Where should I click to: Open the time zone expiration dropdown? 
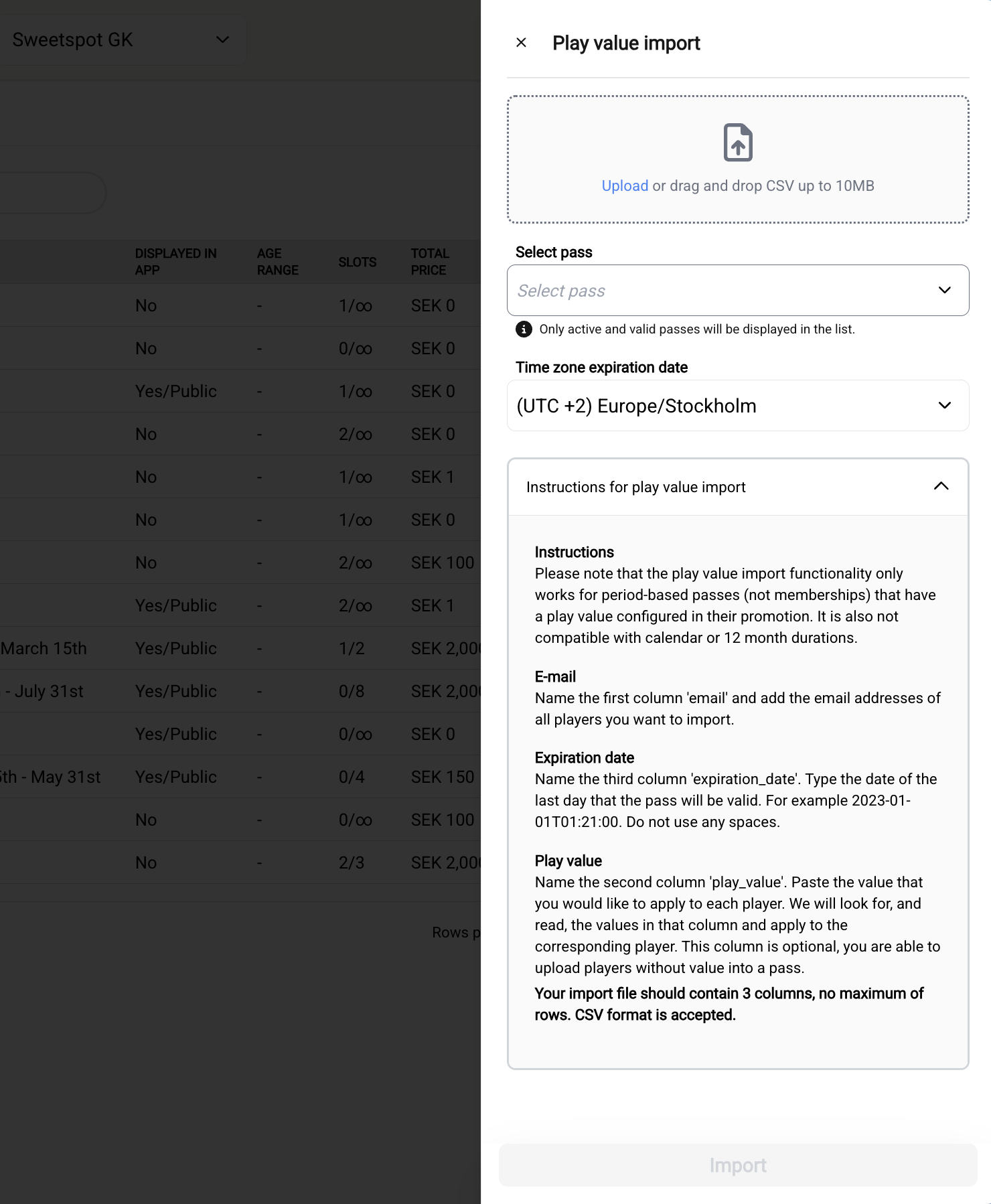pos(723,406)
